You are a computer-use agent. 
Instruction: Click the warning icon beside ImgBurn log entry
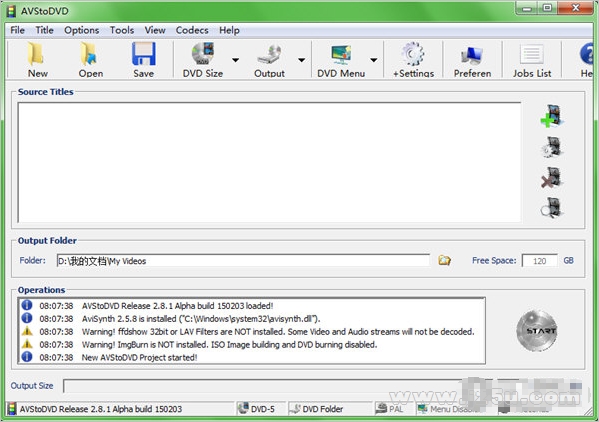(x=27, y=344)
